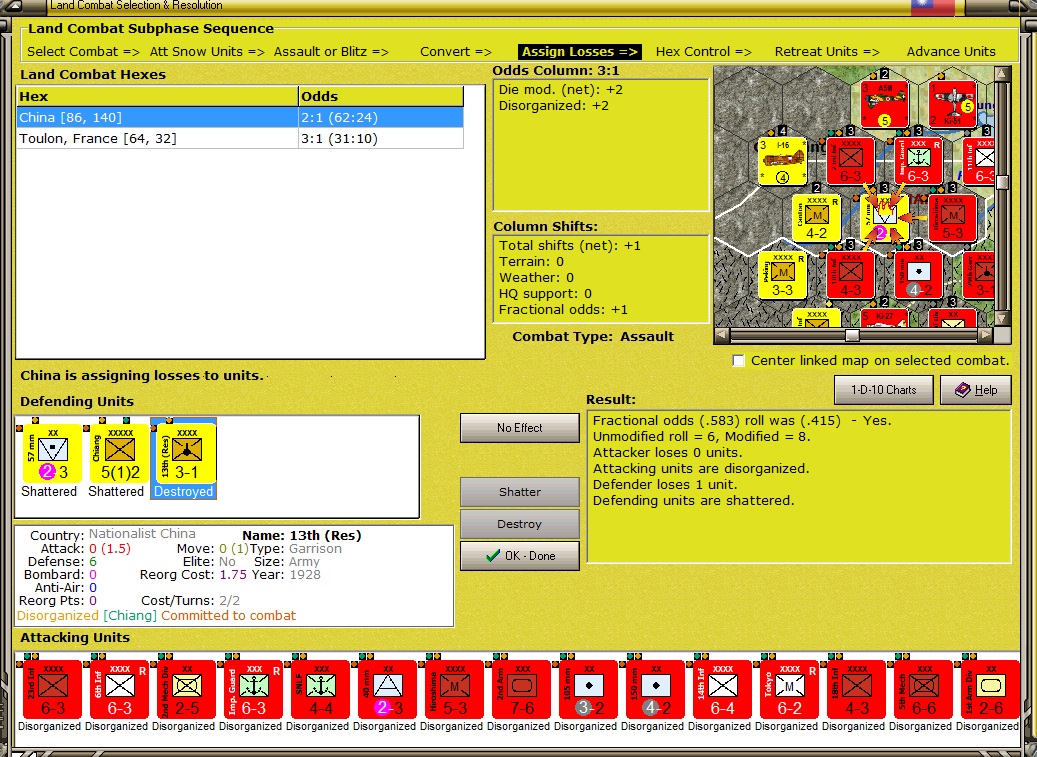Click the map's horizontal scrollbar thumb
The image size is (1037, 757).
point(852,335)
